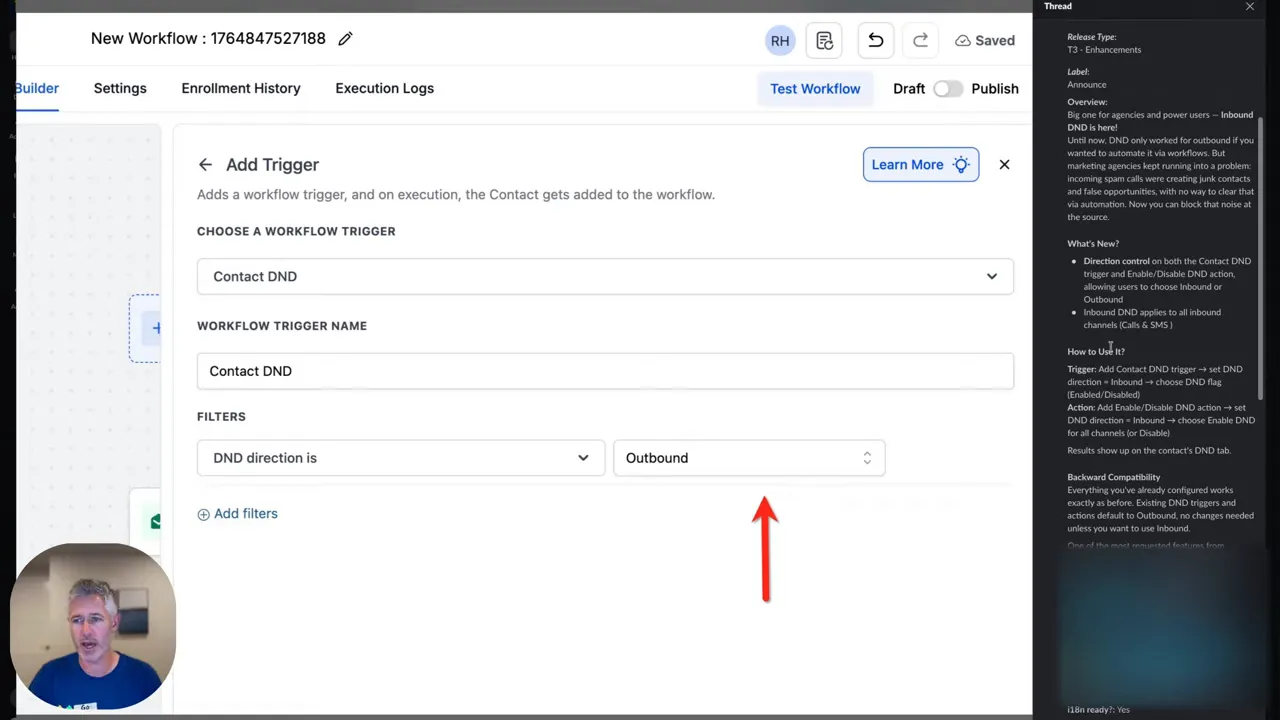Screen dimensions: 1280x720
Task: Switch to the Settings tab
Action: pyautogui.click(x=120, y=89)
